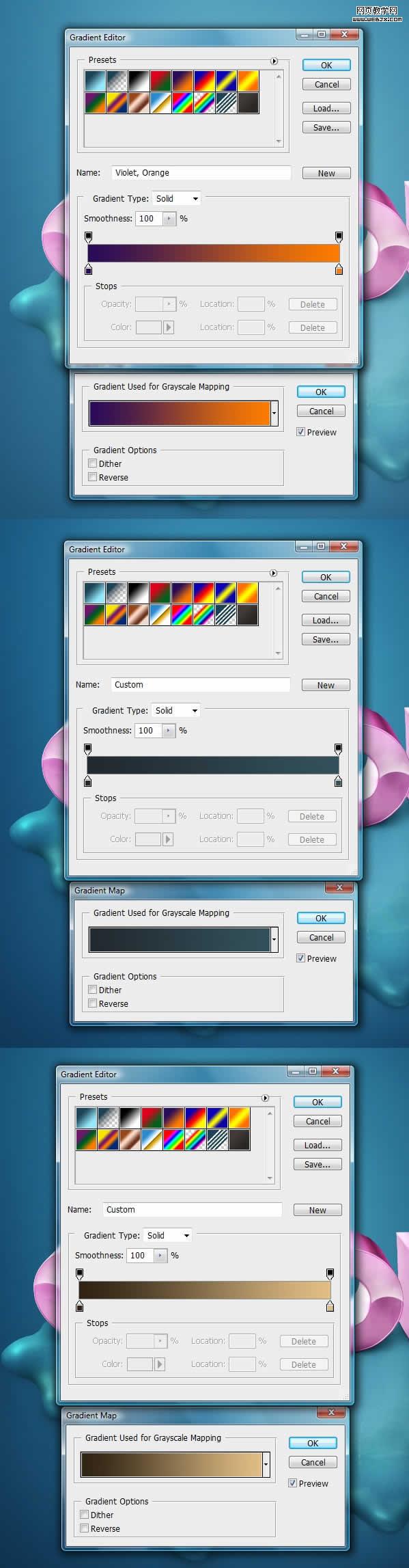Click OK in the Violet, Orange Gradient Editor
409x1568 pixels.
(x=326, y=66)
